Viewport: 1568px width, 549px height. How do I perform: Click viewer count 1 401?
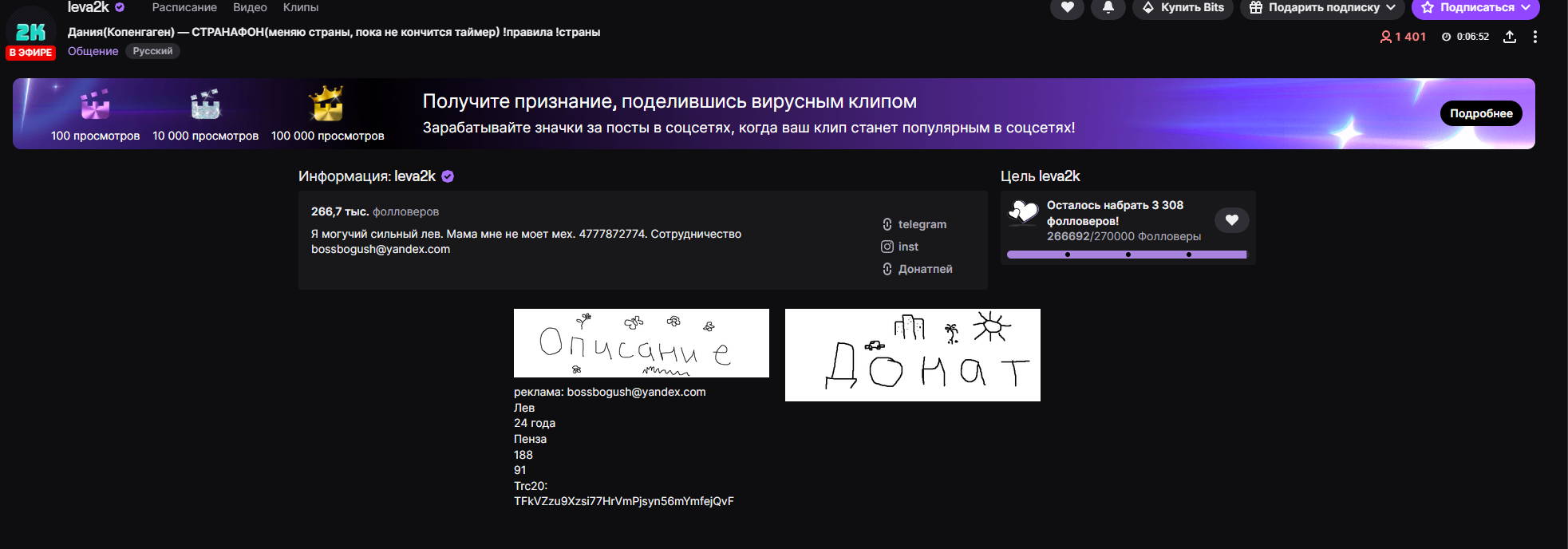click(x=1403, y=37)
